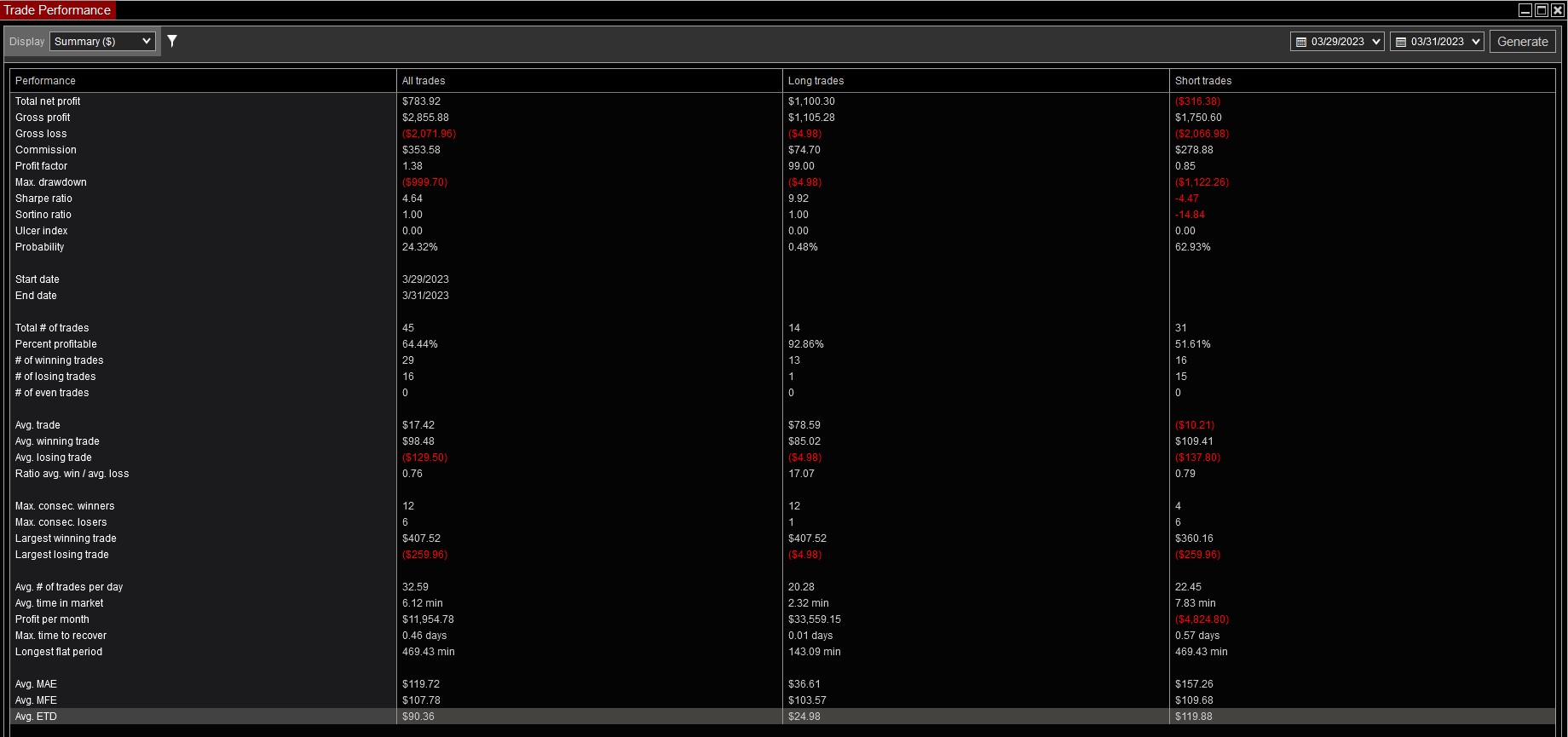This screenshot has width=1568, height=737.
Task: Select the Percent profitable row label
Action: pyautogui.click(x=56, y=344)
